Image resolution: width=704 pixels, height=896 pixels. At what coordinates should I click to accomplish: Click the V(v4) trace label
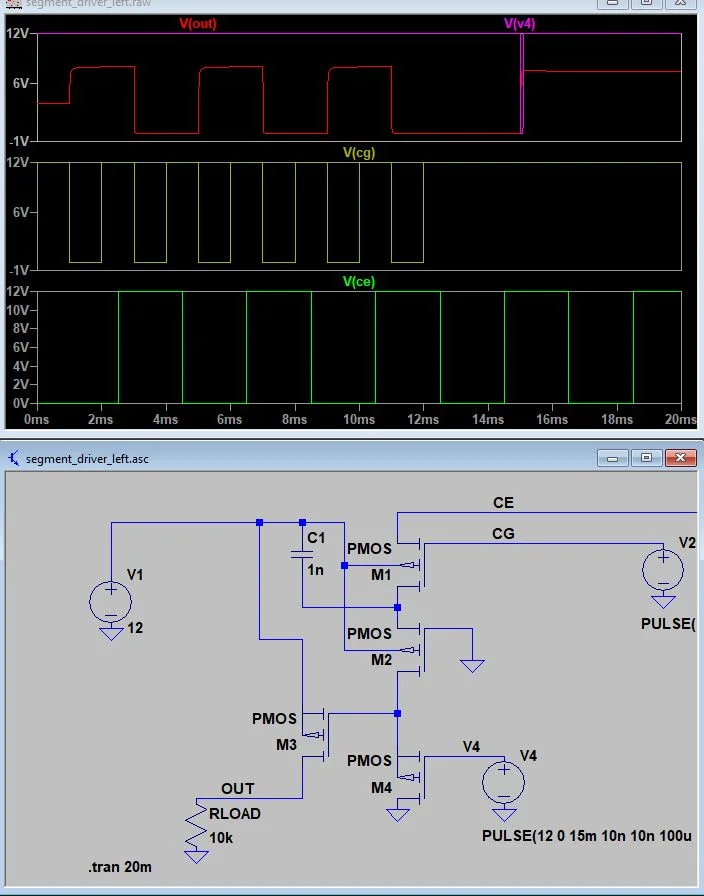tap(519, 23)
